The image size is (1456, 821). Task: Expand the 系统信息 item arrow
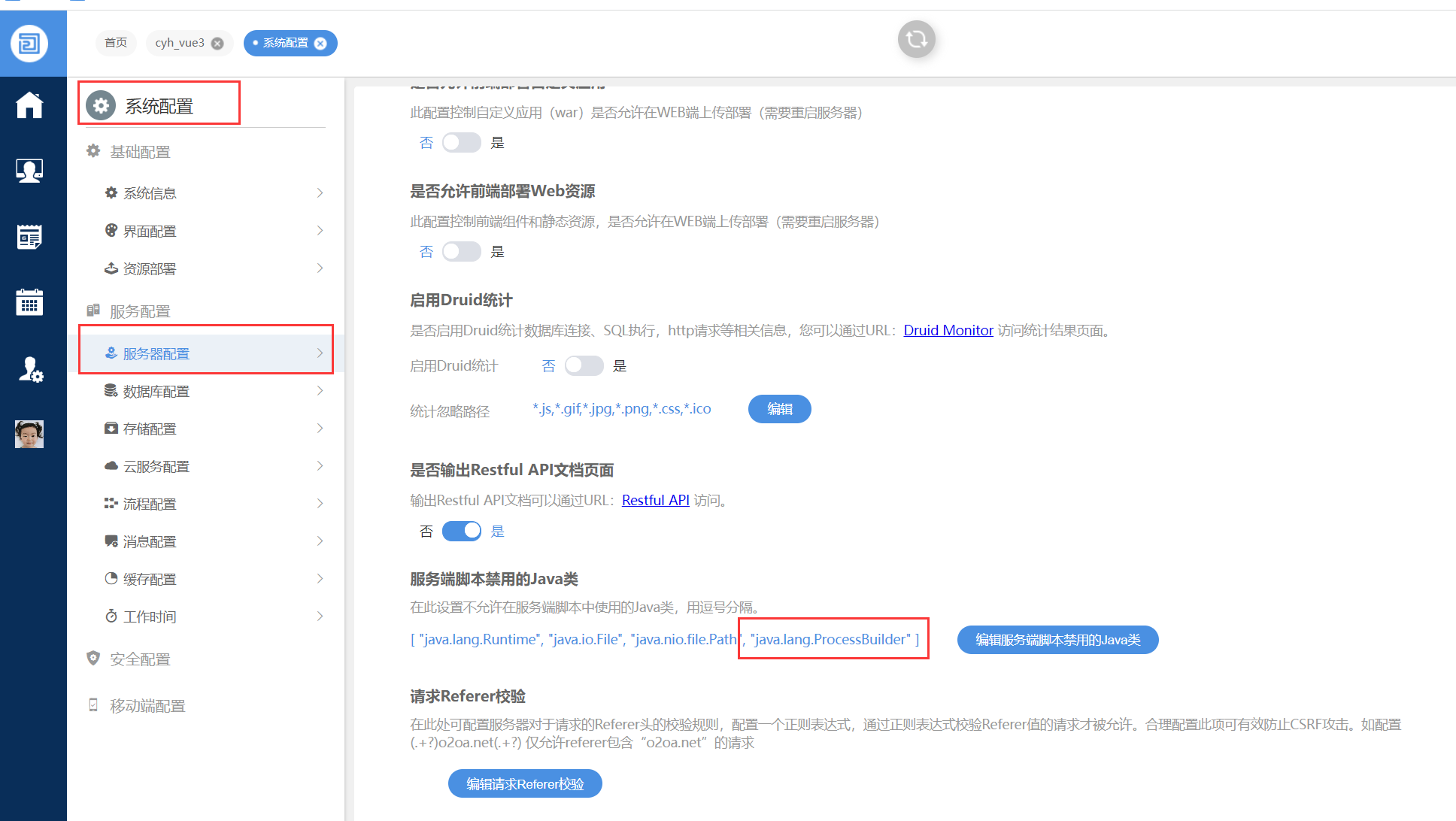(320, 193)
